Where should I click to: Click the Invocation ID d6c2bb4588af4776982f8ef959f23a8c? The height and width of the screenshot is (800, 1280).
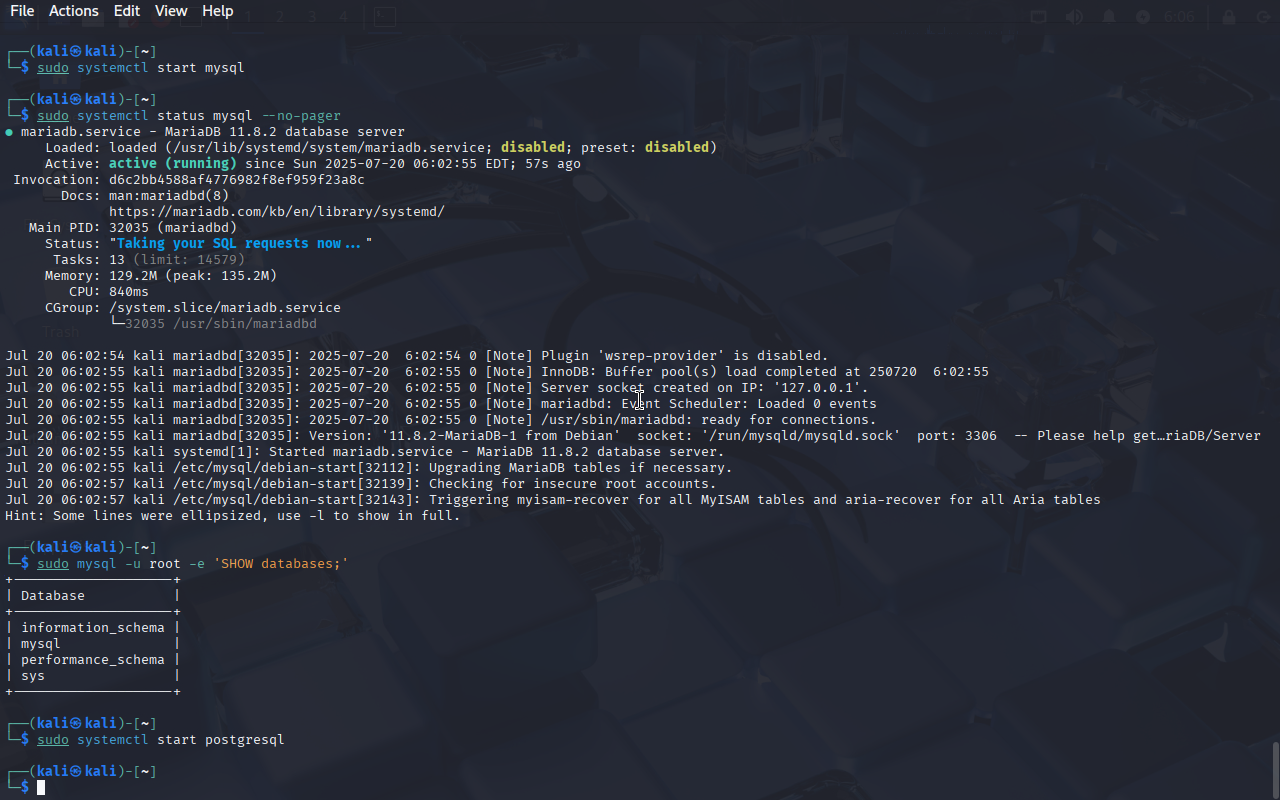tap(237, 180)
